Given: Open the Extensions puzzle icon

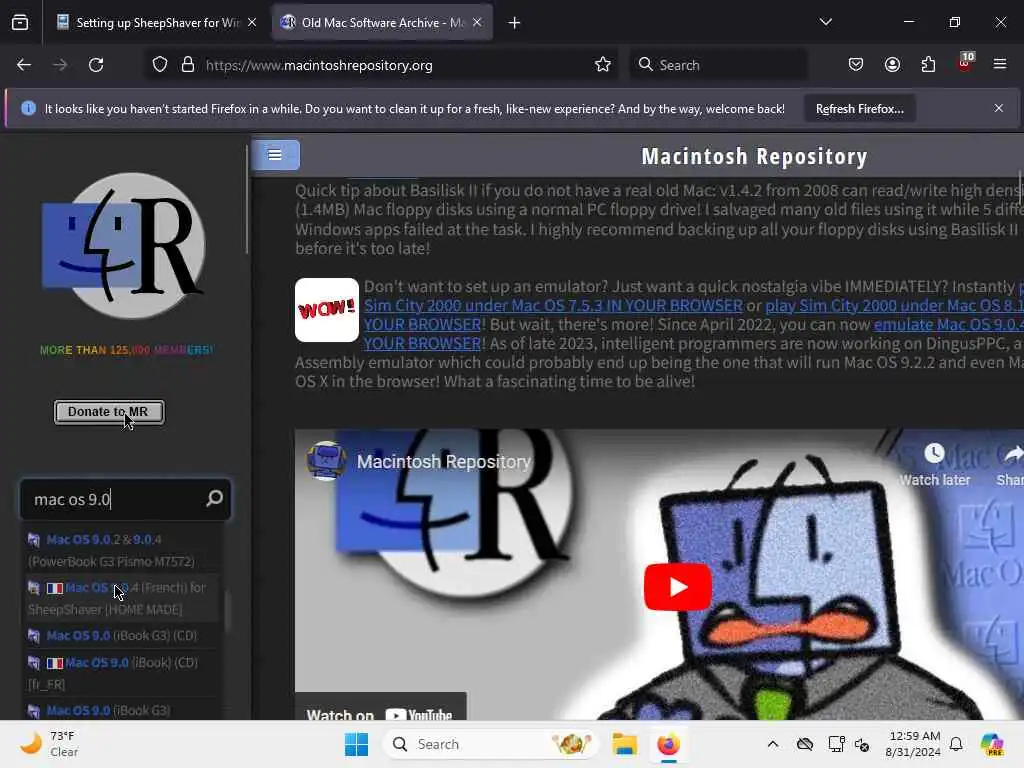Looking at the screenshot, I should (x=929, y=65).
